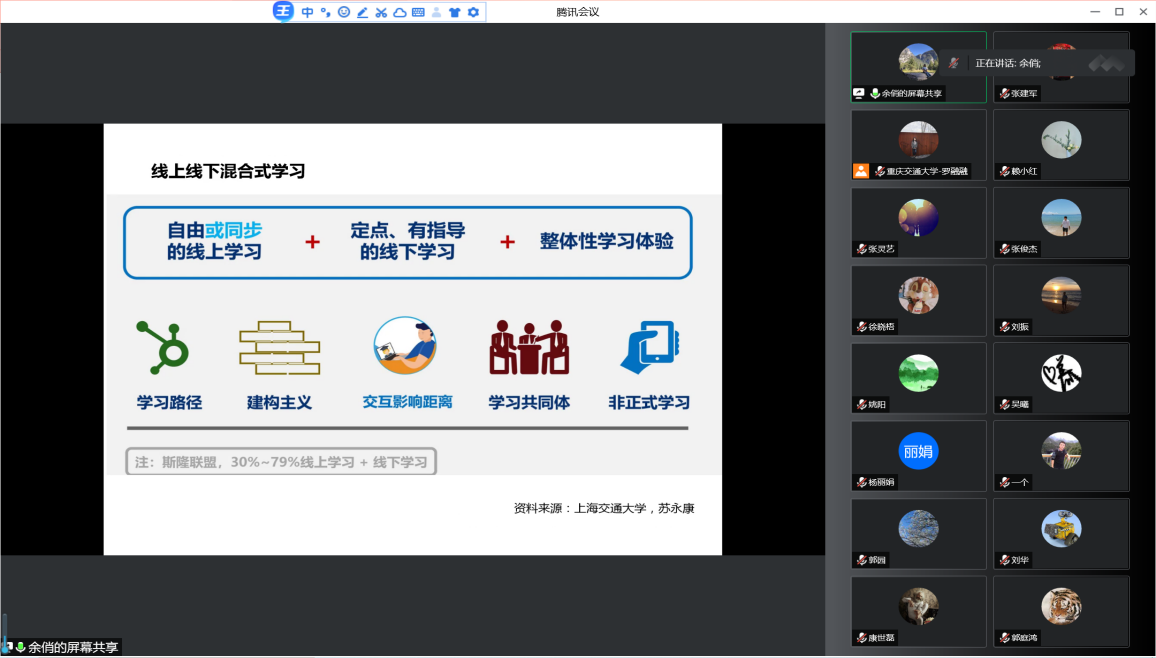1156x658 pixels.
Task: Click orange host badge on 重庆交通大学 tile
Action: pyautogui.click(x=861, y=171)
